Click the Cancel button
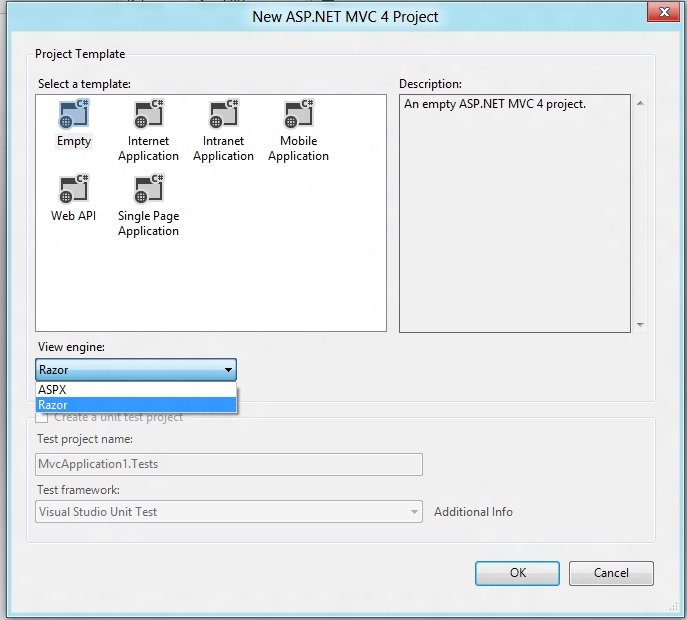The height and width of the screenshot is (620, 687). [611, 573]
